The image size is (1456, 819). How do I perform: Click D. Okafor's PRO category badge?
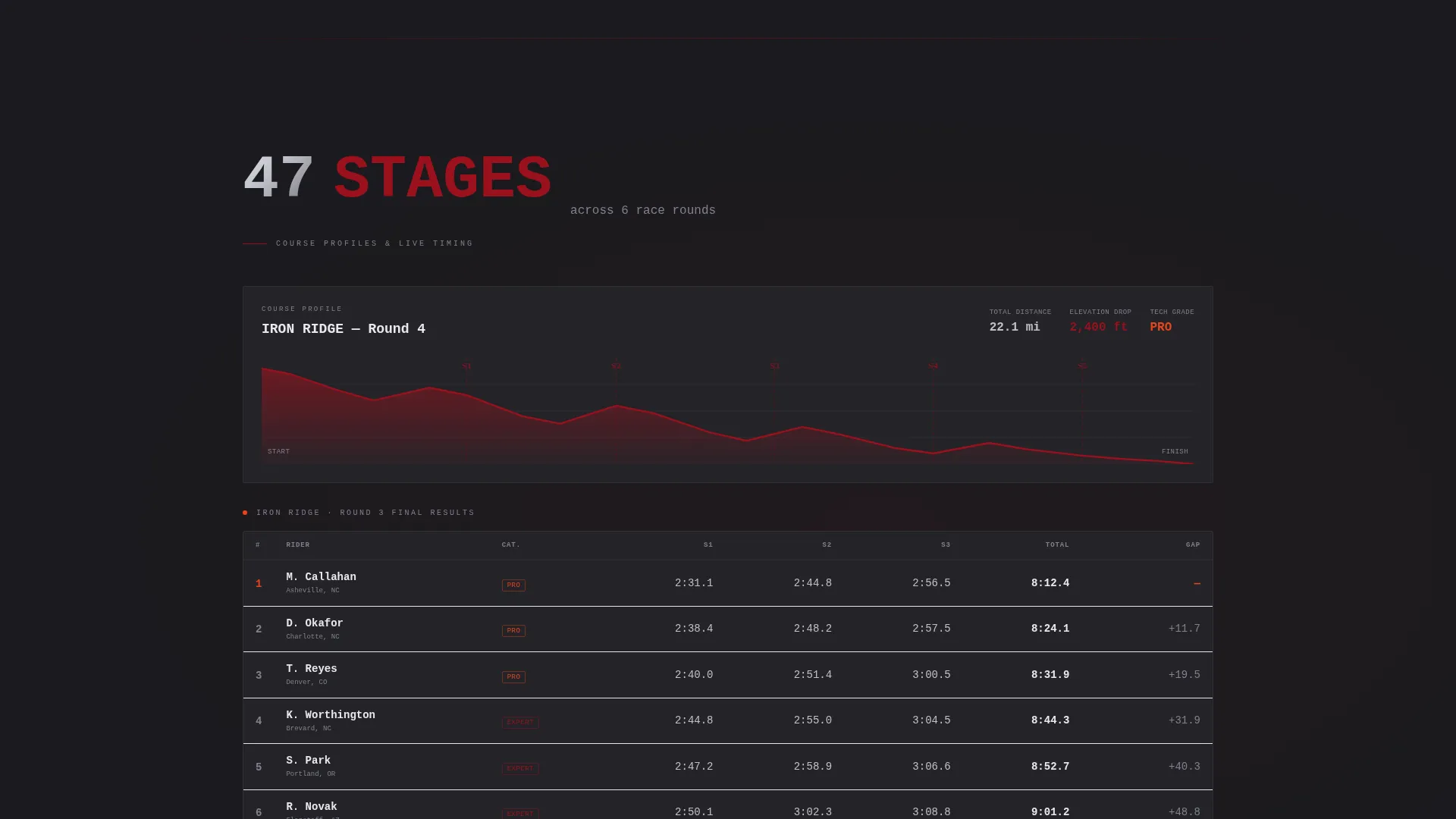pos(513,631)
